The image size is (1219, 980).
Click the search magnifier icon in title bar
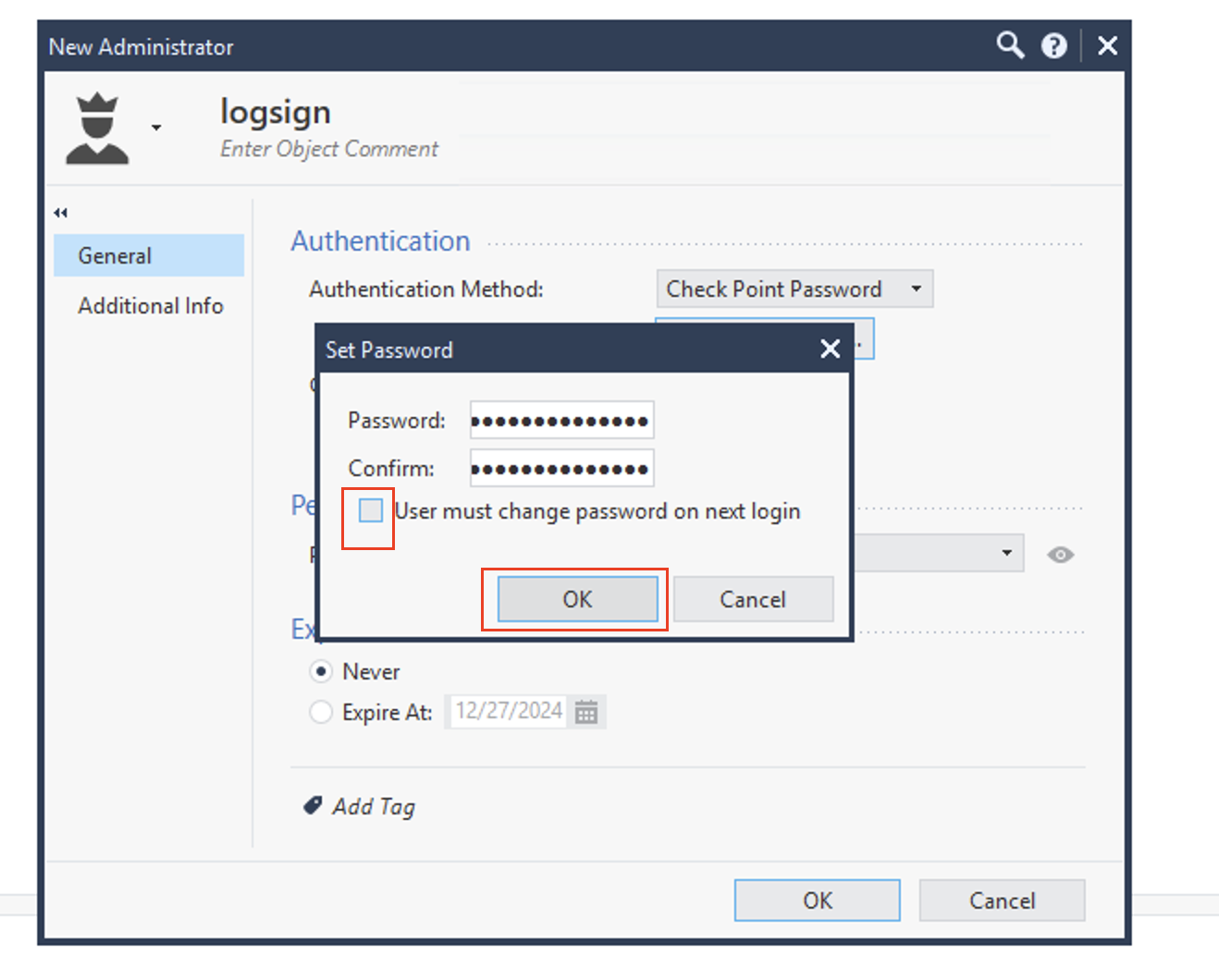click(x=1010, y=45)
